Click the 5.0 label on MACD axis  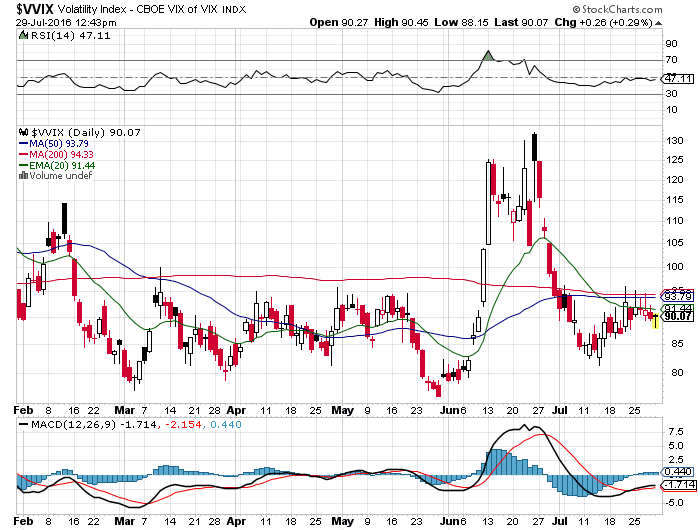[x=676, y=446]
